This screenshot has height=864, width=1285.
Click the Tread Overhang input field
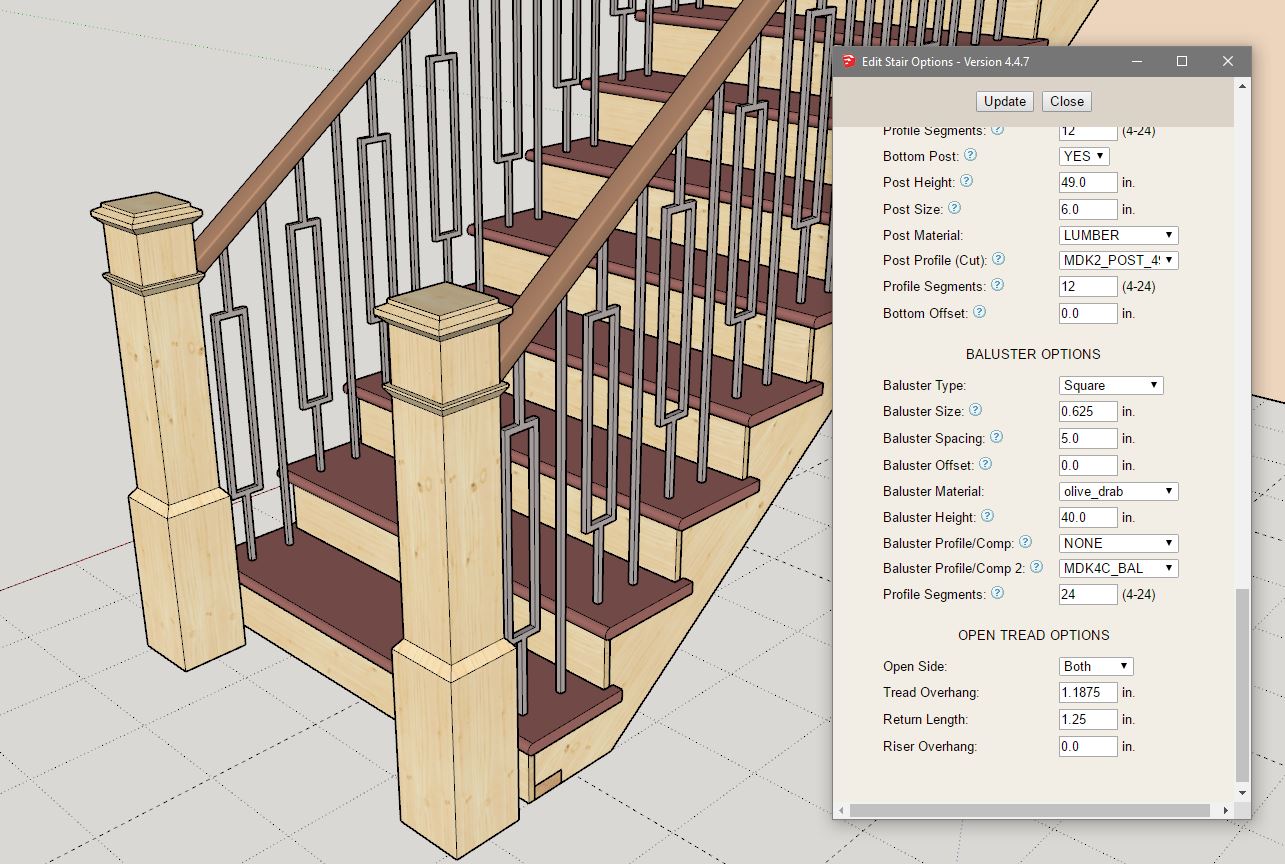click(x=1087, y=692)
